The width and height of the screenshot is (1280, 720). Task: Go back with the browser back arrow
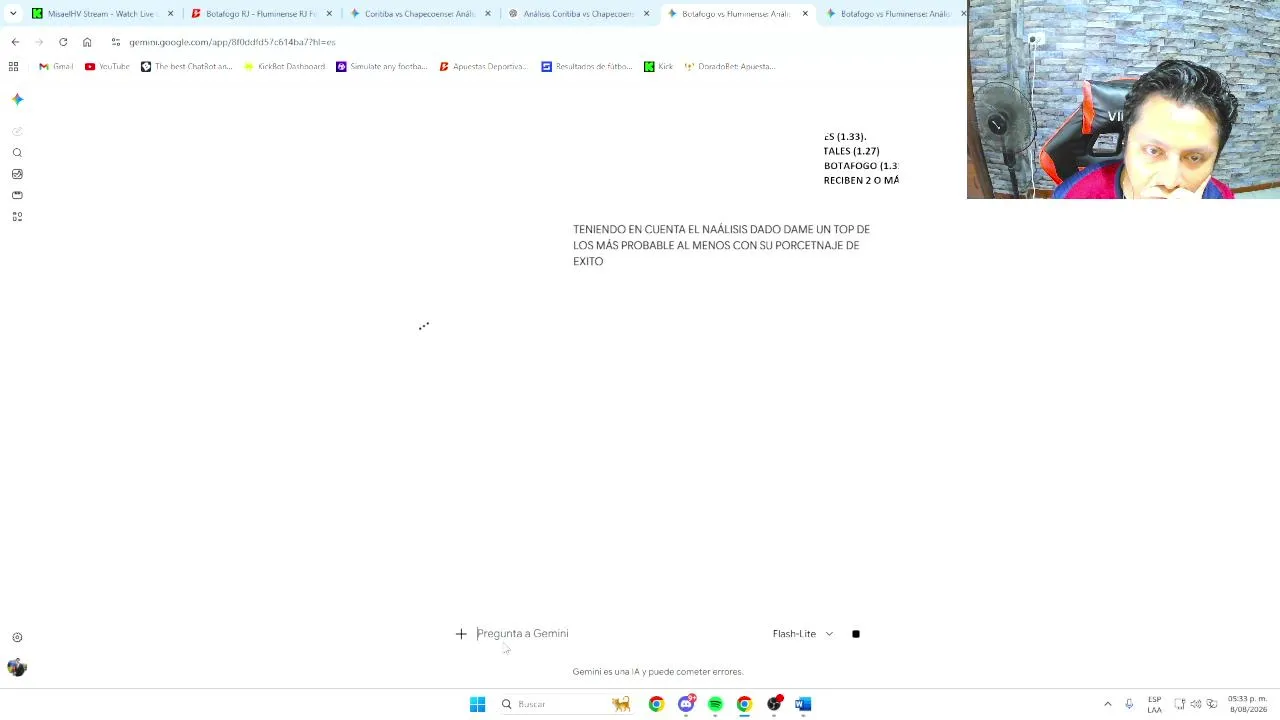point(15,42)
